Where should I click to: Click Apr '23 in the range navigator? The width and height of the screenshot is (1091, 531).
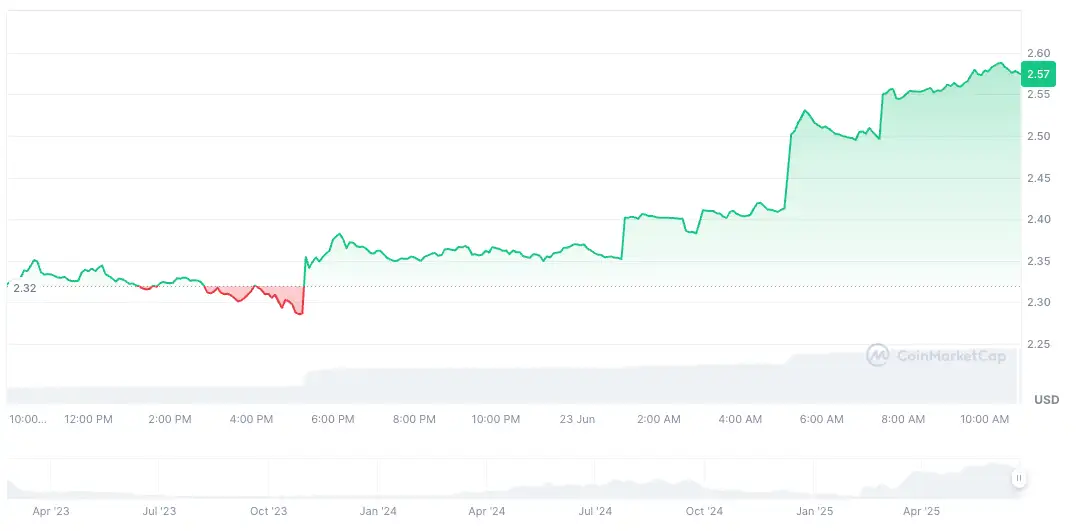click(50, 511)
